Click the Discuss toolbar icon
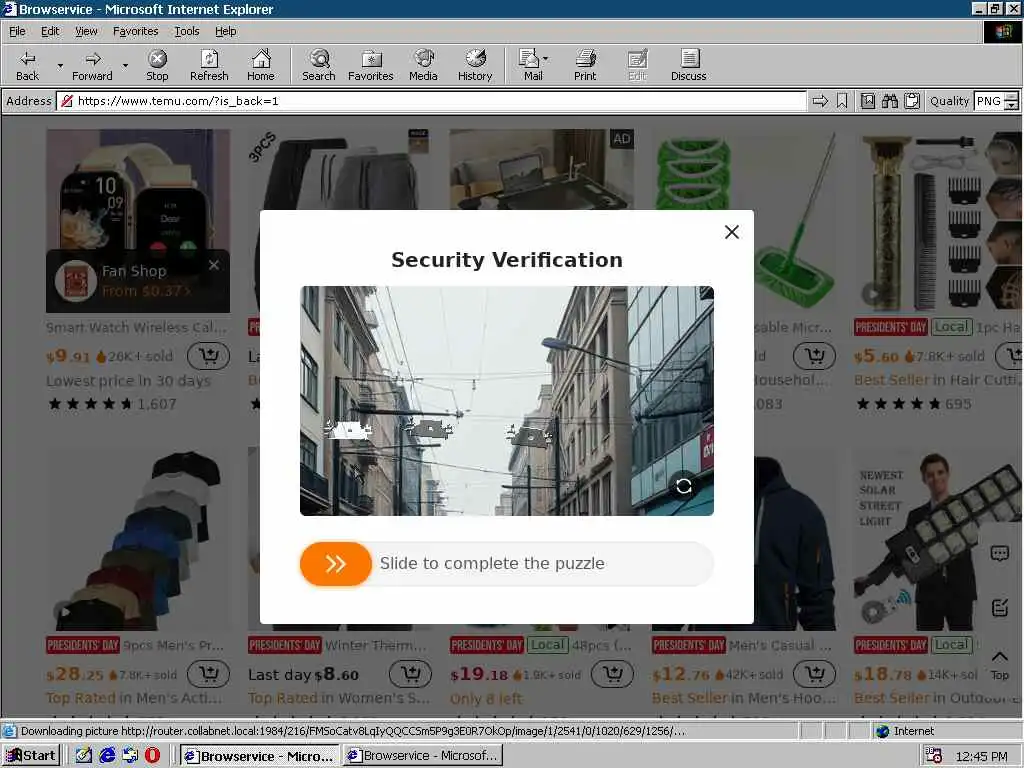1024x768 pixels. pos(688,65)
